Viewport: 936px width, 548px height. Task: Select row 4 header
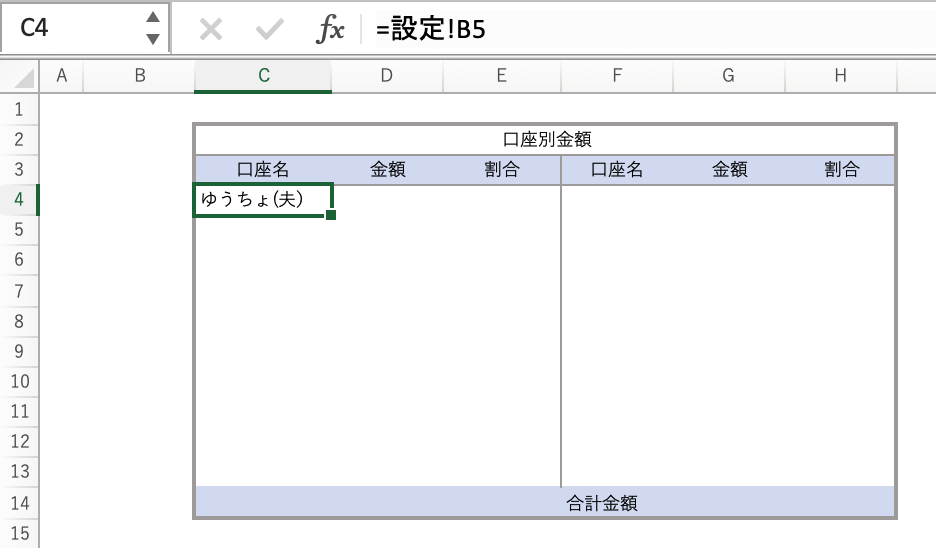pos(19,200)
